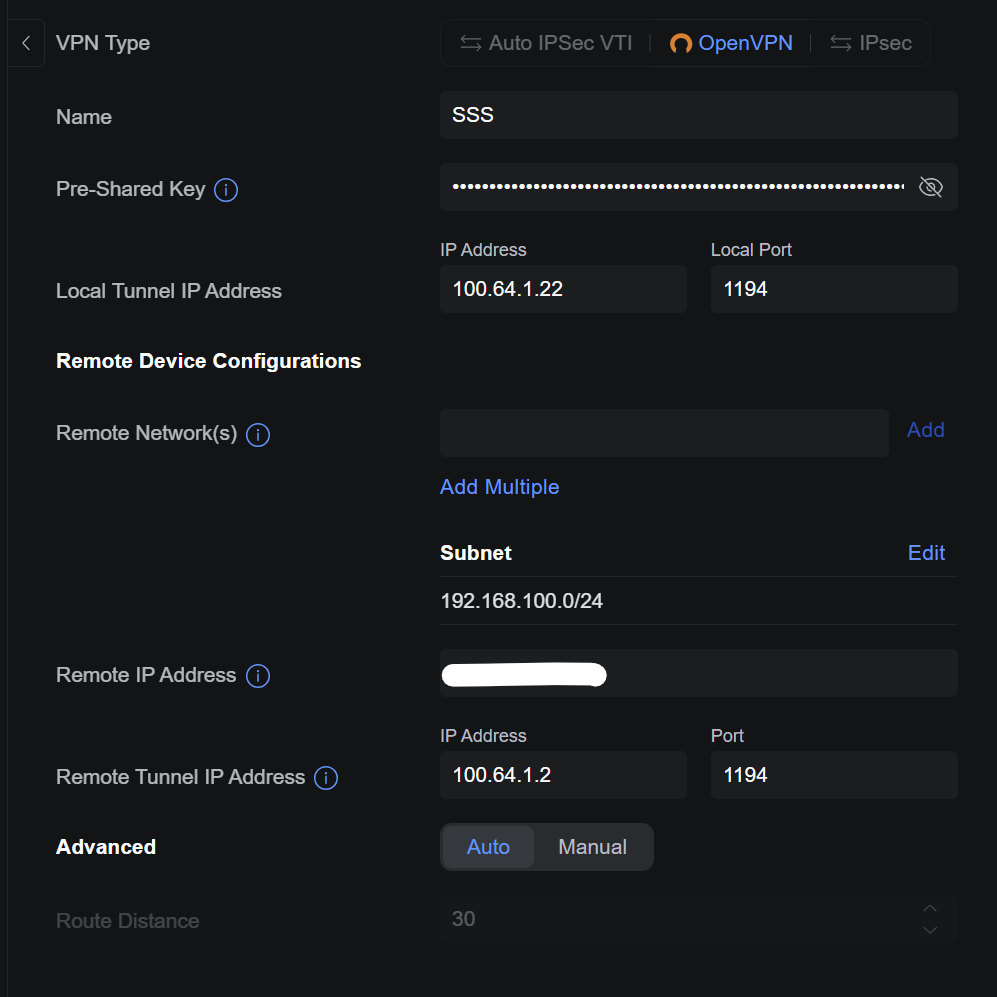The height and width of the screenshot is (997, 997).
Task: Open the Add Multiple networks link
Action: (499, 487)
